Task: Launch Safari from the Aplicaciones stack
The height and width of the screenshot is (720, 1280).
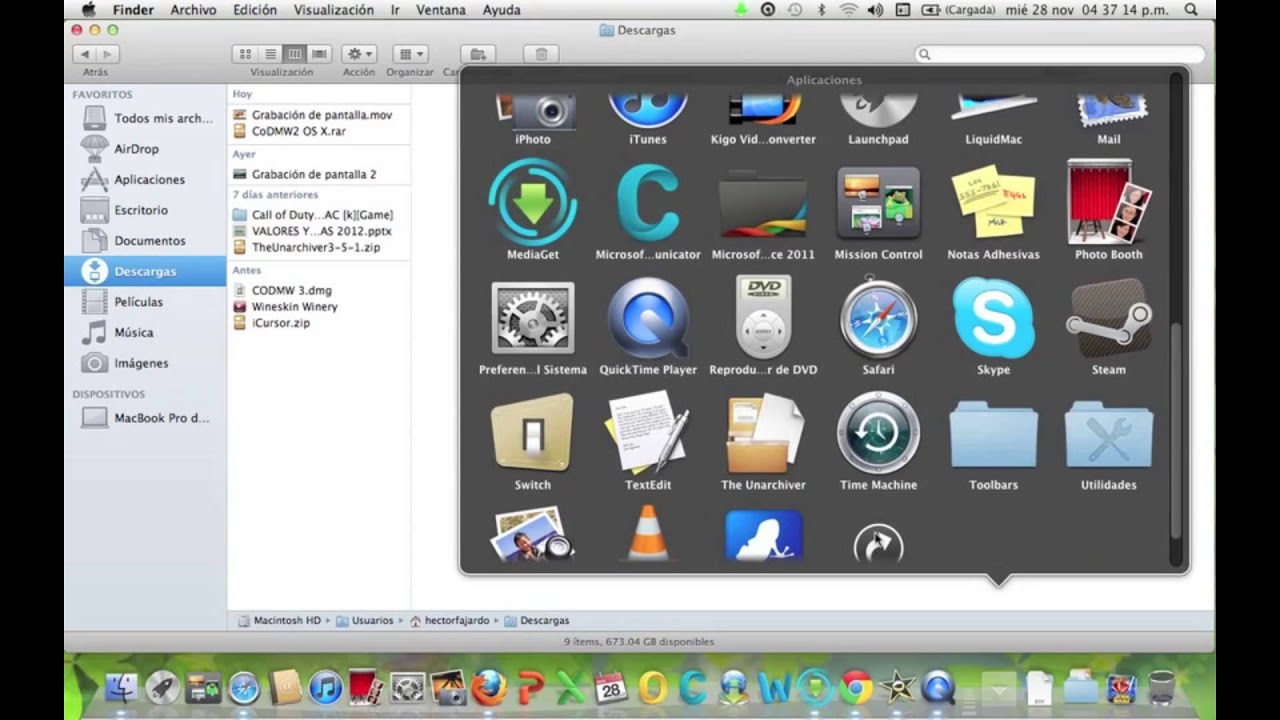Action: (x=878, y=318)
